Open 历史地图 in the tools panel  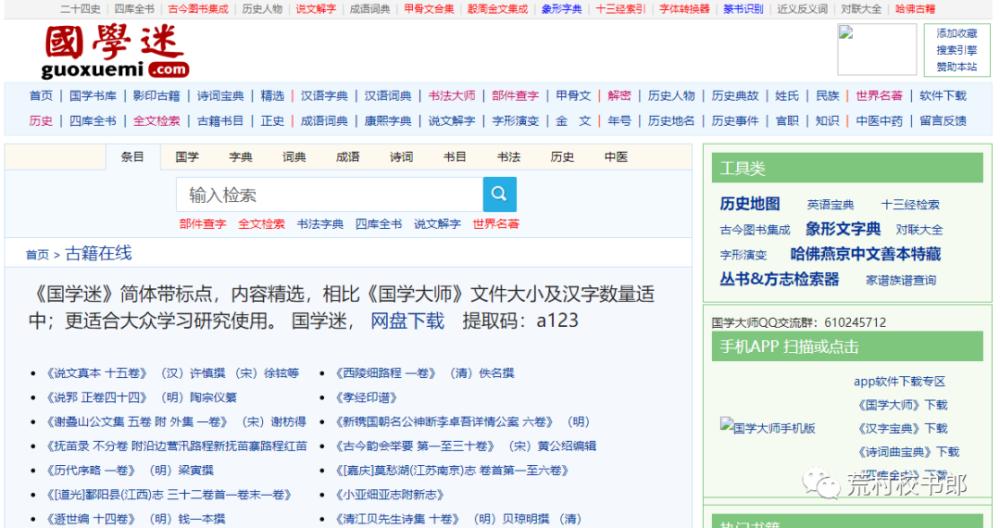tap(750, 203)
